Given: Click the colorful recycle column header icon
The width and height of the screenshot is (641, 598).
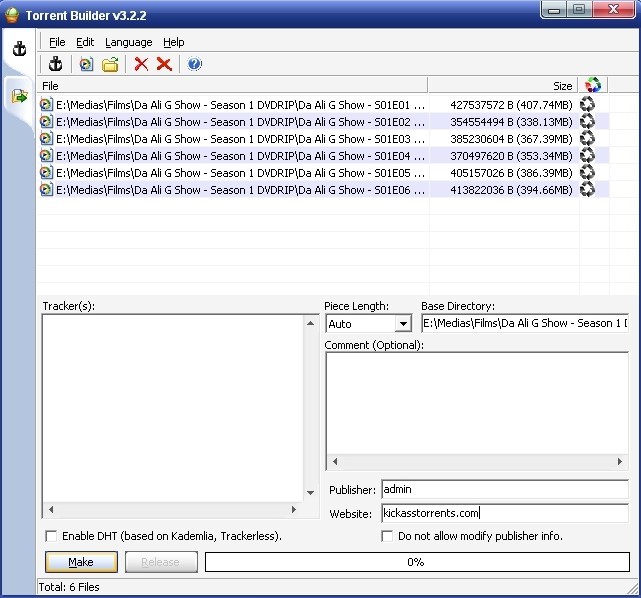Looking at the screenshot, I should click(x=593, y=85).
